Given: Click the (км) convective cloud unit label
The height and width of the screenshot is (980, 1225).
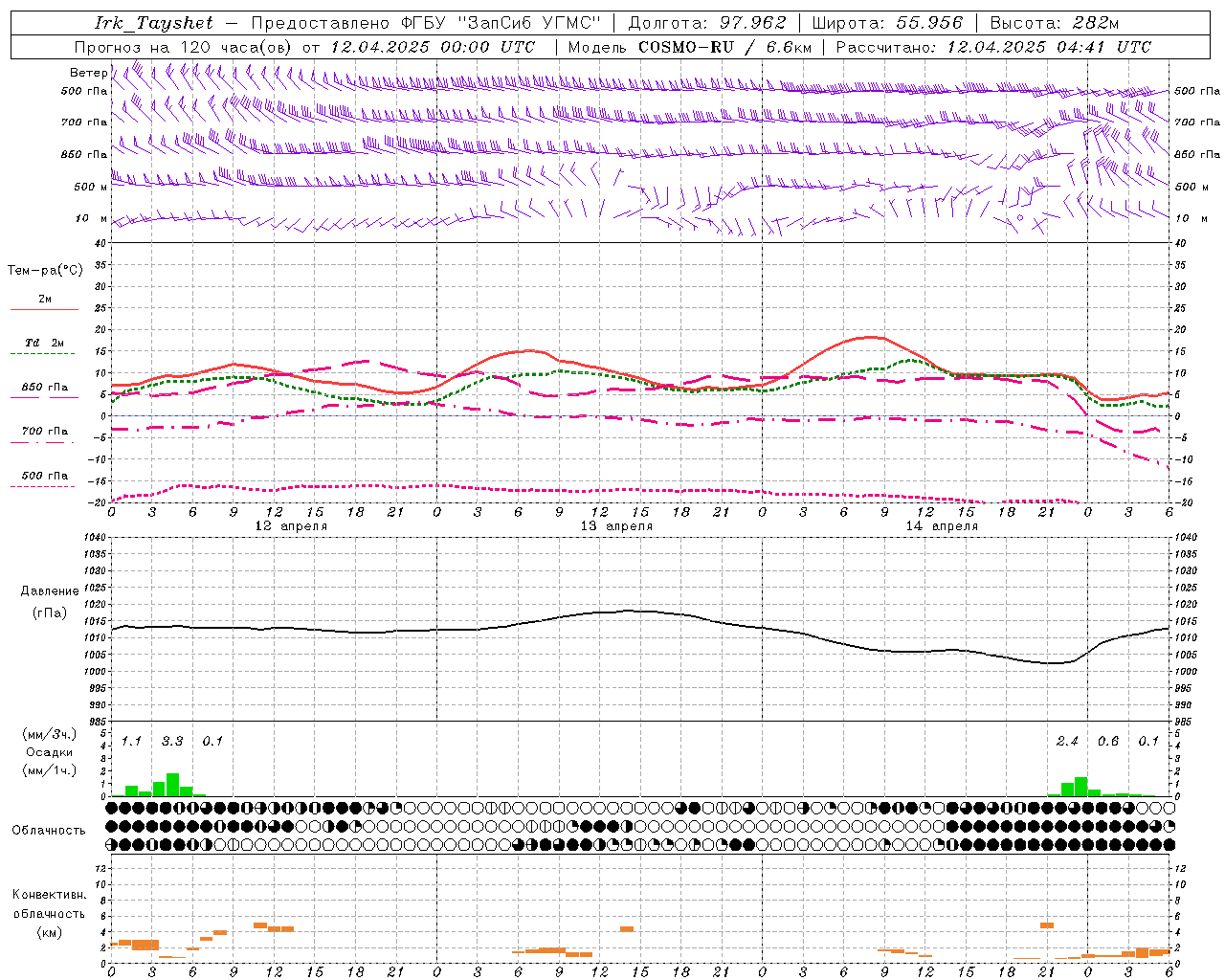Looking at the screenshot, I should click(50, 932).
